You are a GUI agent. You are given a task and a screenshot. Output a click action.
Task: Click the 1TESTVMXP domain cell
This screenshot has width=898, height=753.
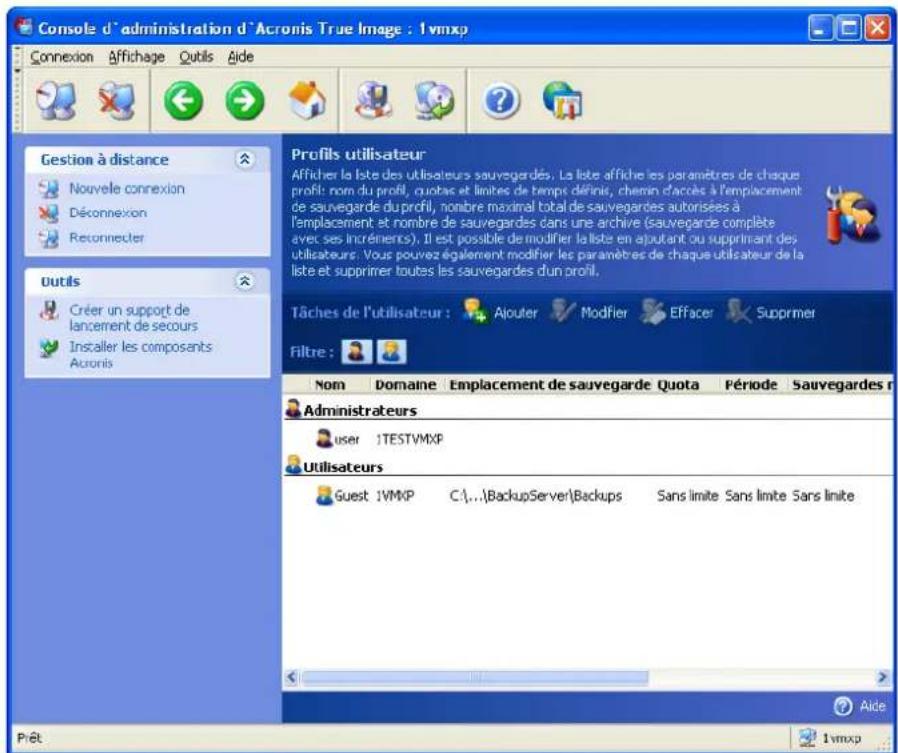coord(409,439)
